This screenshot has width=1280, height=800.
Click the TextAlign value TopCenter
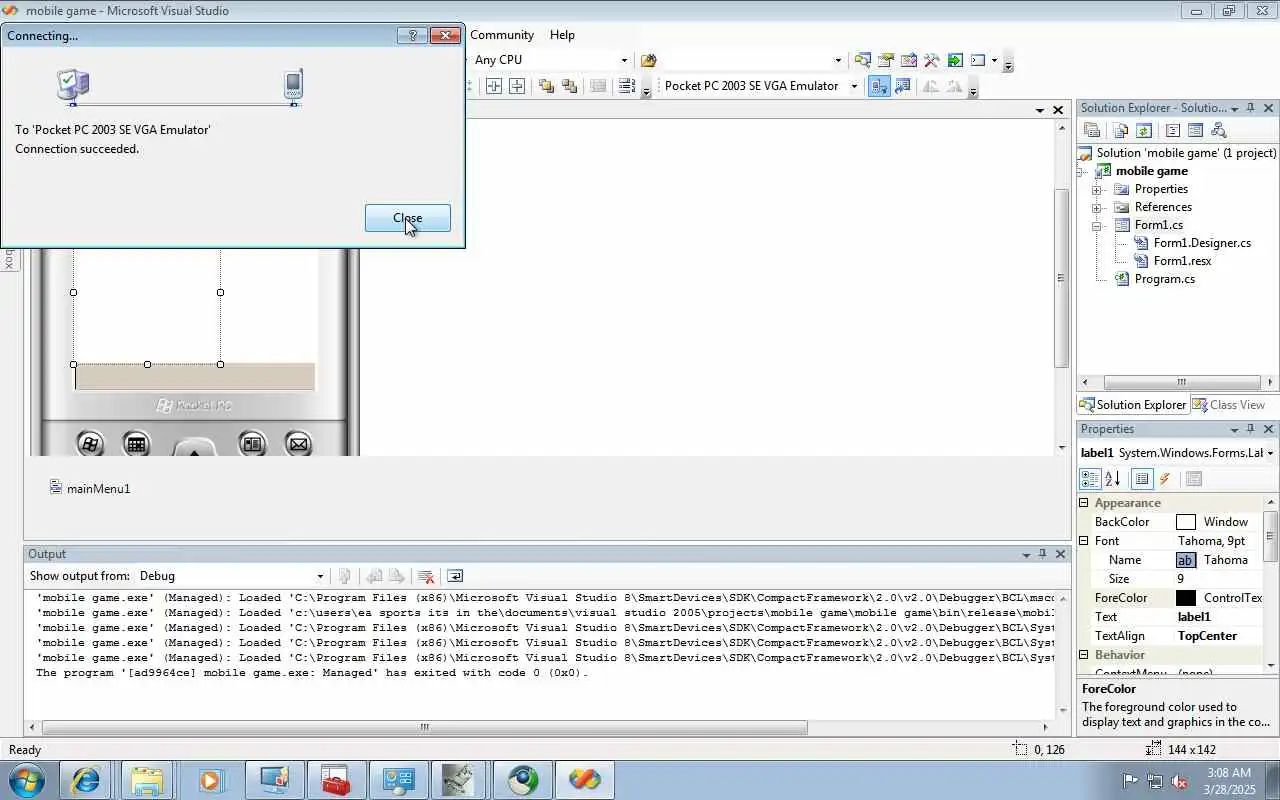(1207, 636)
